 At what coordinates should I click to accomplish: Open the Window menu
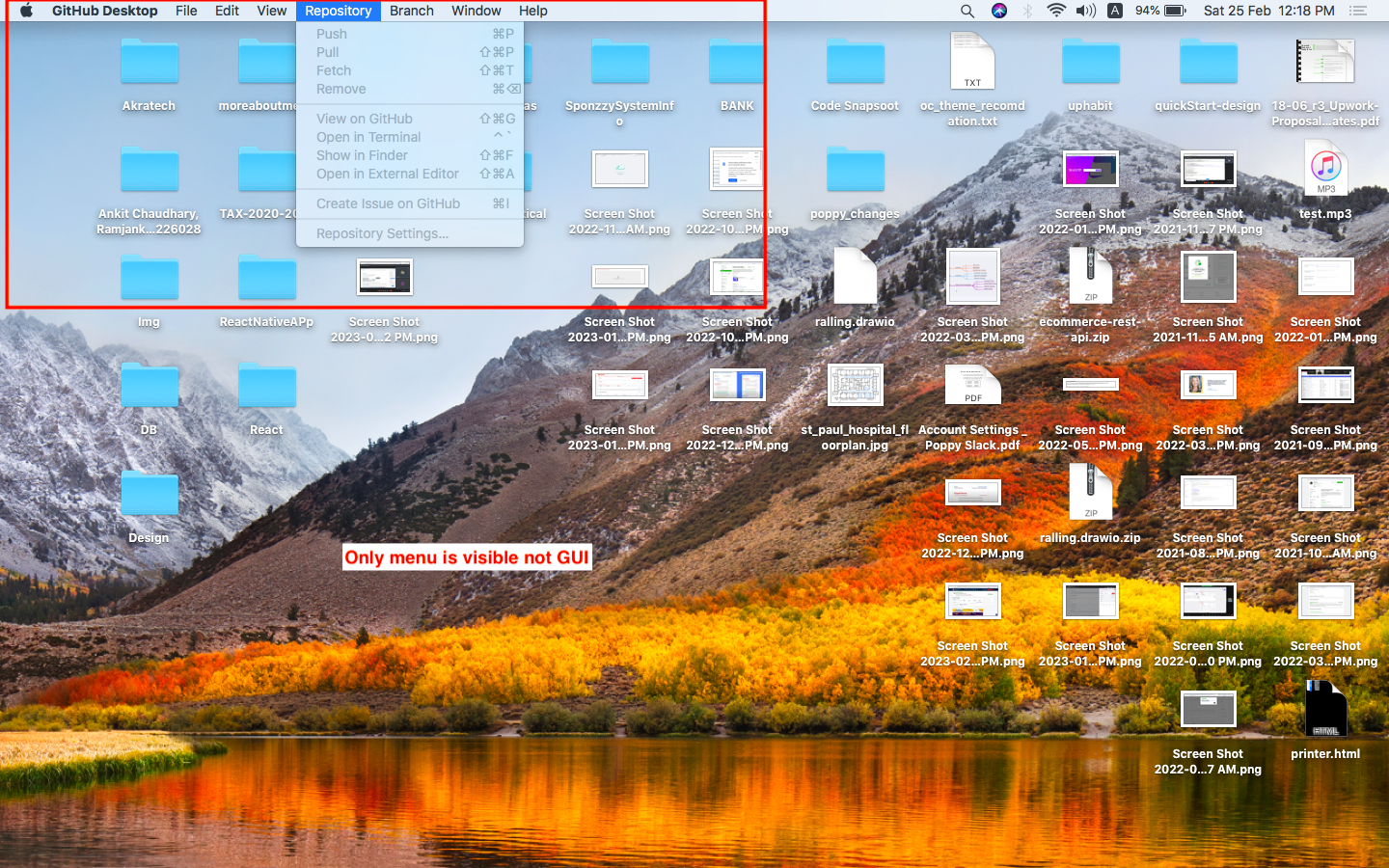[477, 11]
